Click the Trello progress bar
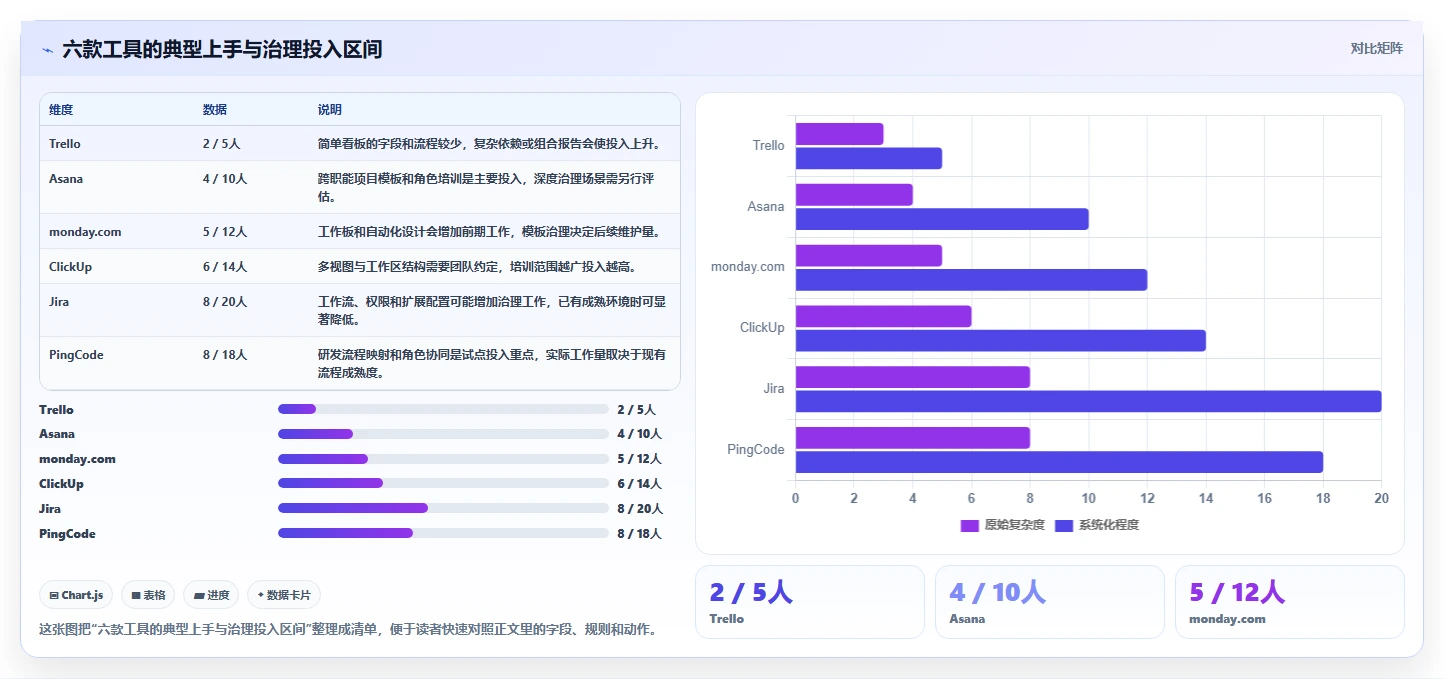 443,409
